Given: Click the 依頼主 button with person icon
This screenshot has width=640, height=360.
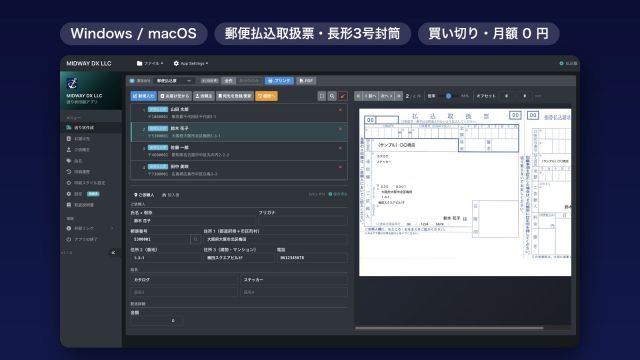Looking at the screenshot, I should pos(203,96).
